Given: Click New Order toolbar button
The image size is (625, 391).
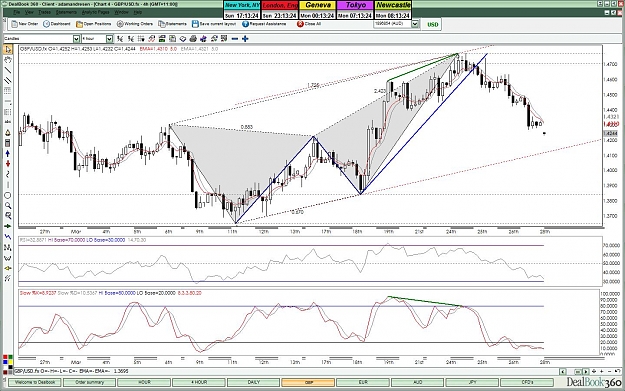Looking at the screenshot, I should click(25, 24).
